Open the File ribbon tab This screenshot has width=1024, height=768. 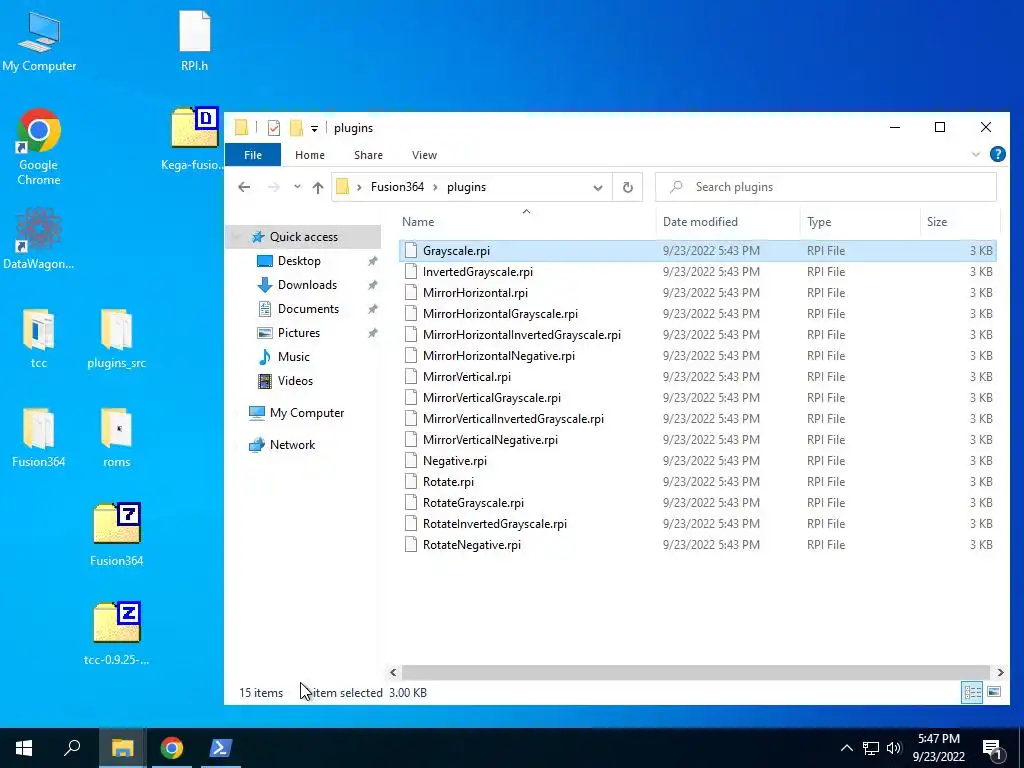253,155
